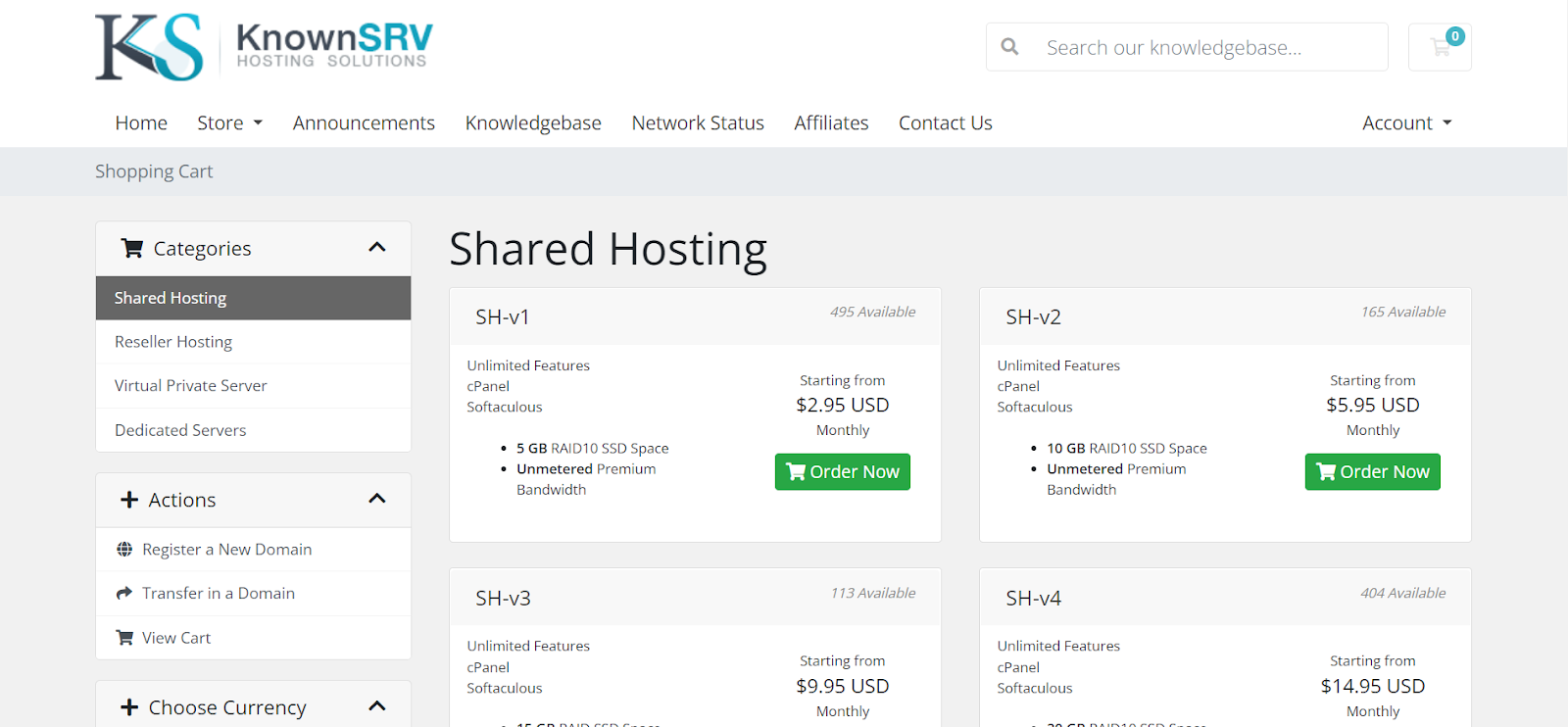Click the SH-v3 plan title
1568x727 pixels.
click(x=504, y=598)
